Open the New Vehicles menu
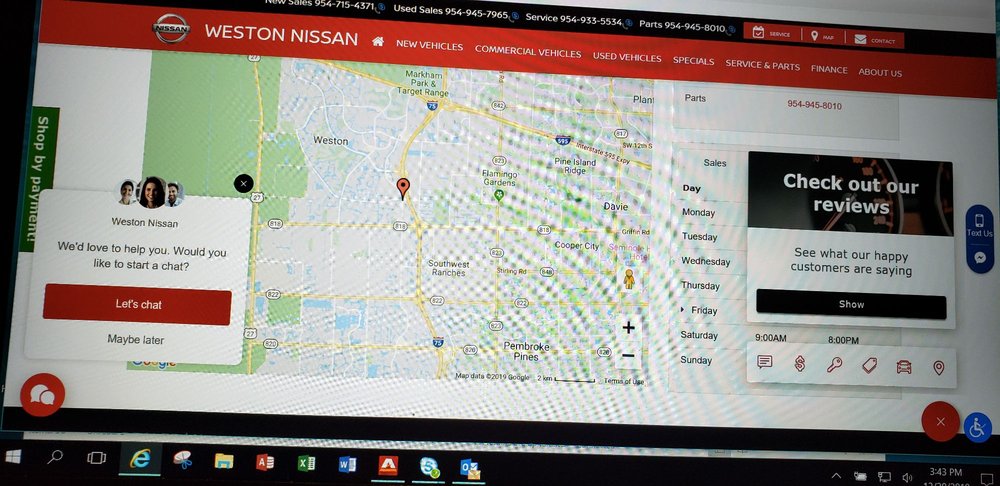The width and height of the screenshot is (1000, 486). coord(429,45)
